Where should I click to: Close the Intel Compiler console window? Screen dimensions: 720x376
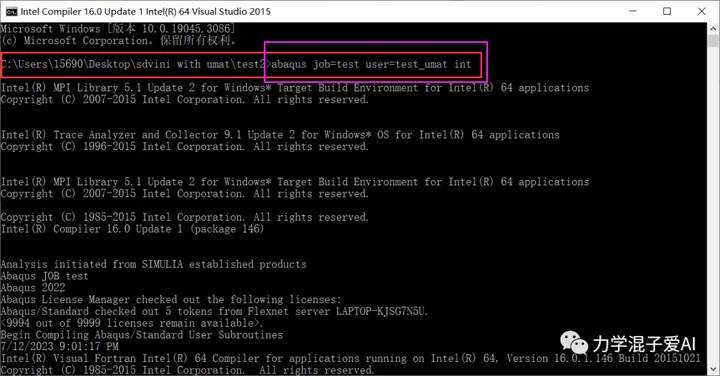click(702, 11)
